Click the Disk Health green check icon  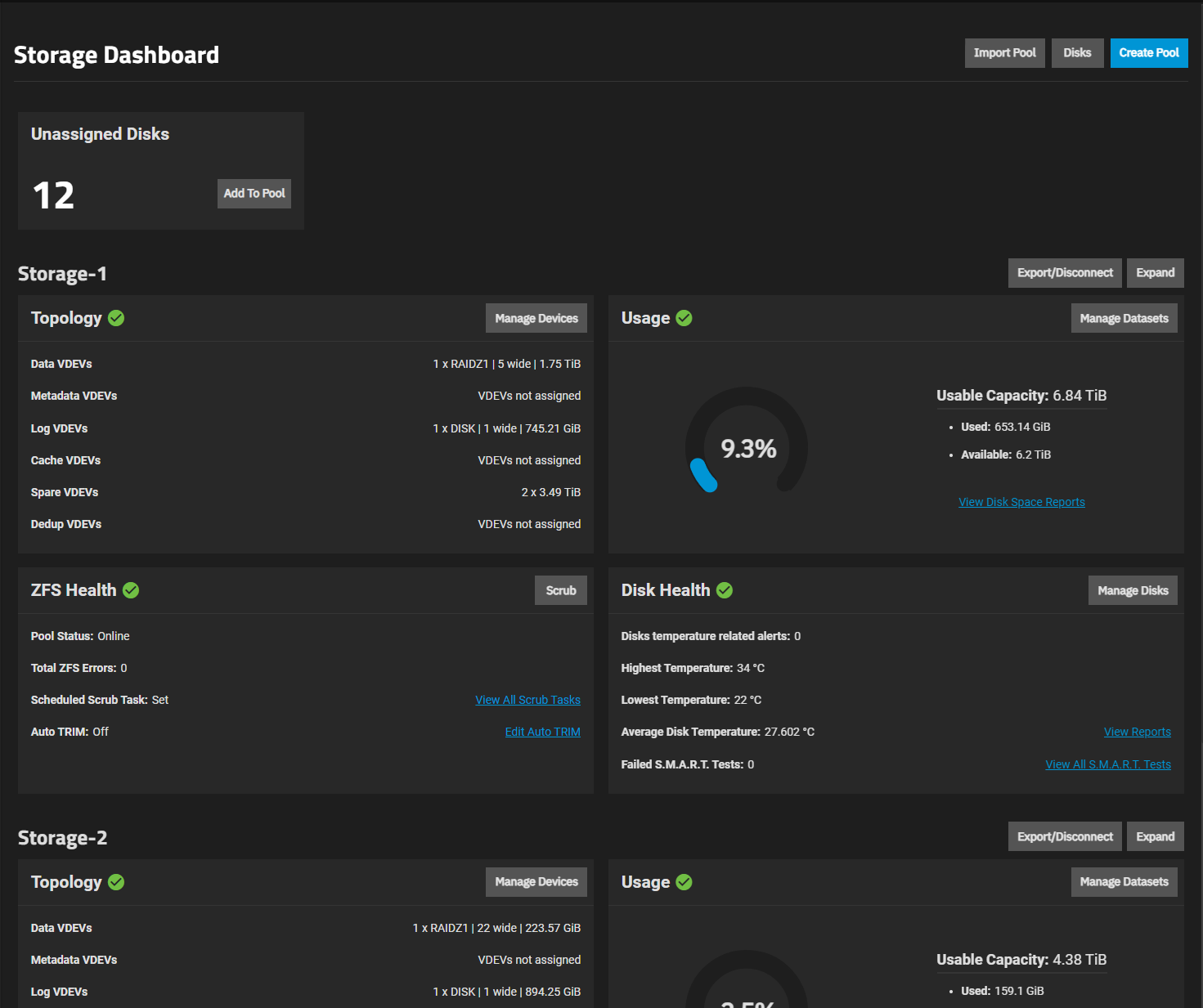tap(725, 590)
